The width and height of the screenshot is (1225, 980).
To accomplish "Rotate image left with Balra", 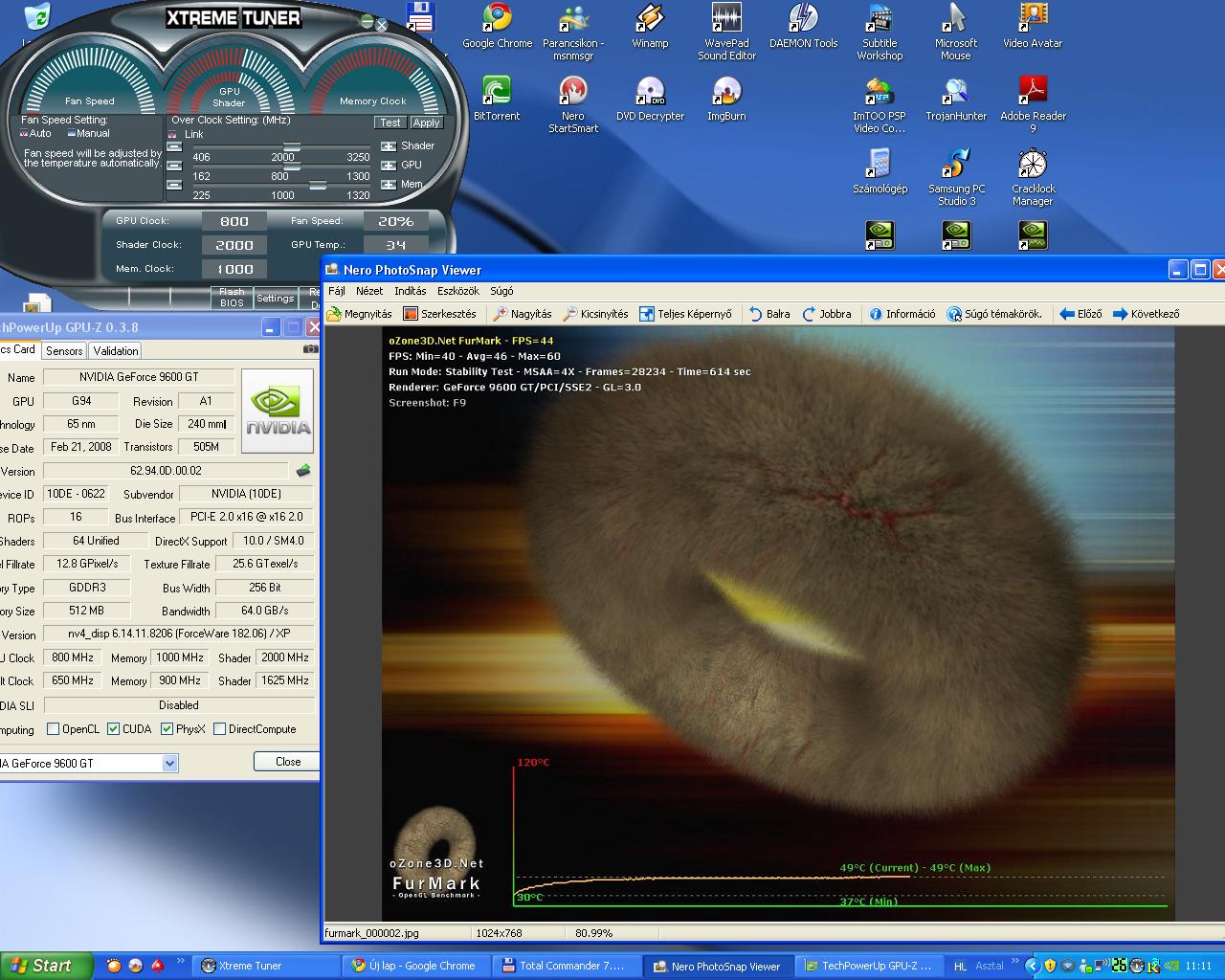I will (x=769, y=314).
